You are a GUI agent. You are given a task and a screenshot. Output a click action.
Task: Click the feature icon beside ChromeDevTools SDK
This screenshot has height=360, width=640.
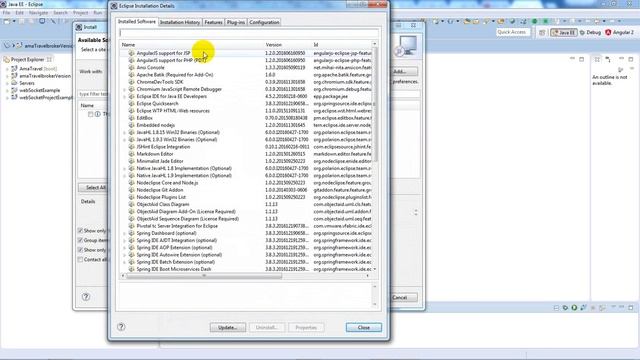tap(131, 82)
